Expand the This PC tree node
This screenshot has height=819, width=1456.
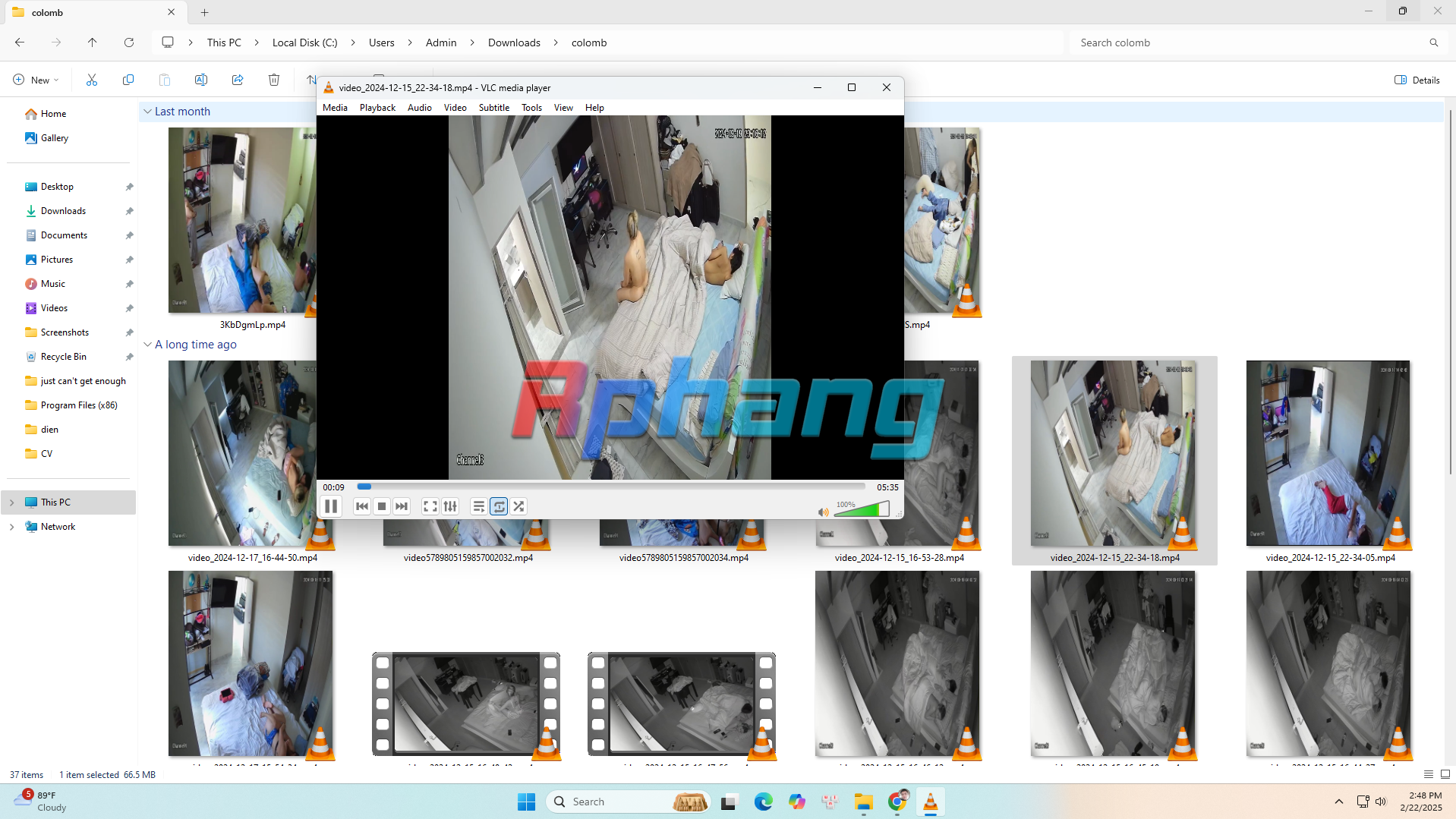tap(11, 502)
